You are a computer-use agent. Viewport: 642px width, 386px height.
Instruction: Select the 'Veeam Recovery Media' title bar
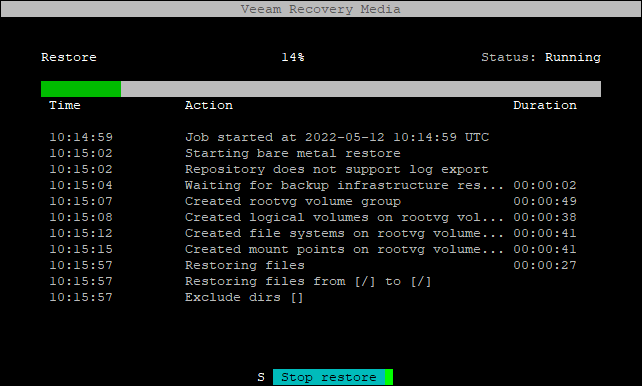(x=321, y=9)
